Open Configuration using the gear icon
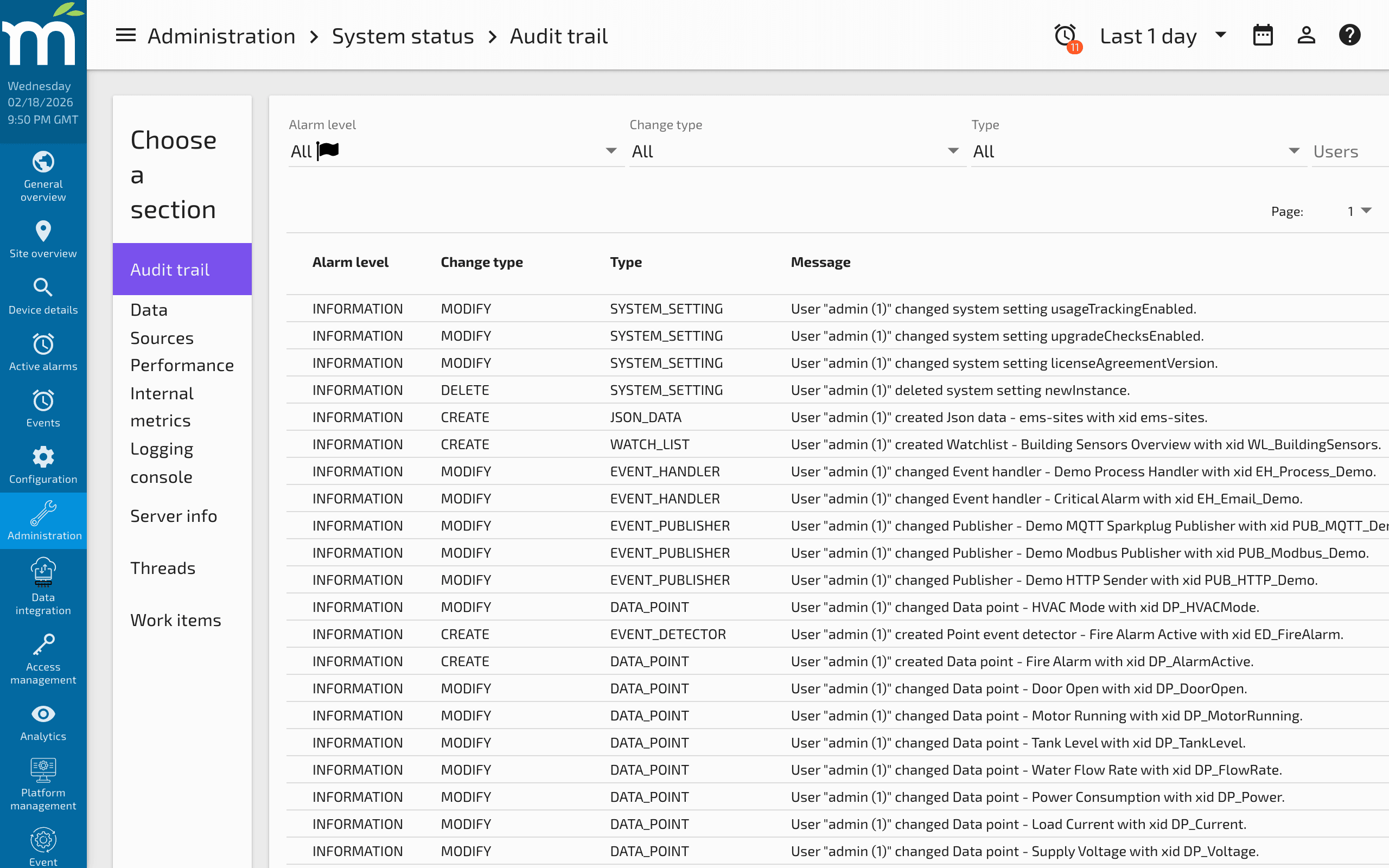The height and width of the screenshot is (868, 1389). (43, 457)
